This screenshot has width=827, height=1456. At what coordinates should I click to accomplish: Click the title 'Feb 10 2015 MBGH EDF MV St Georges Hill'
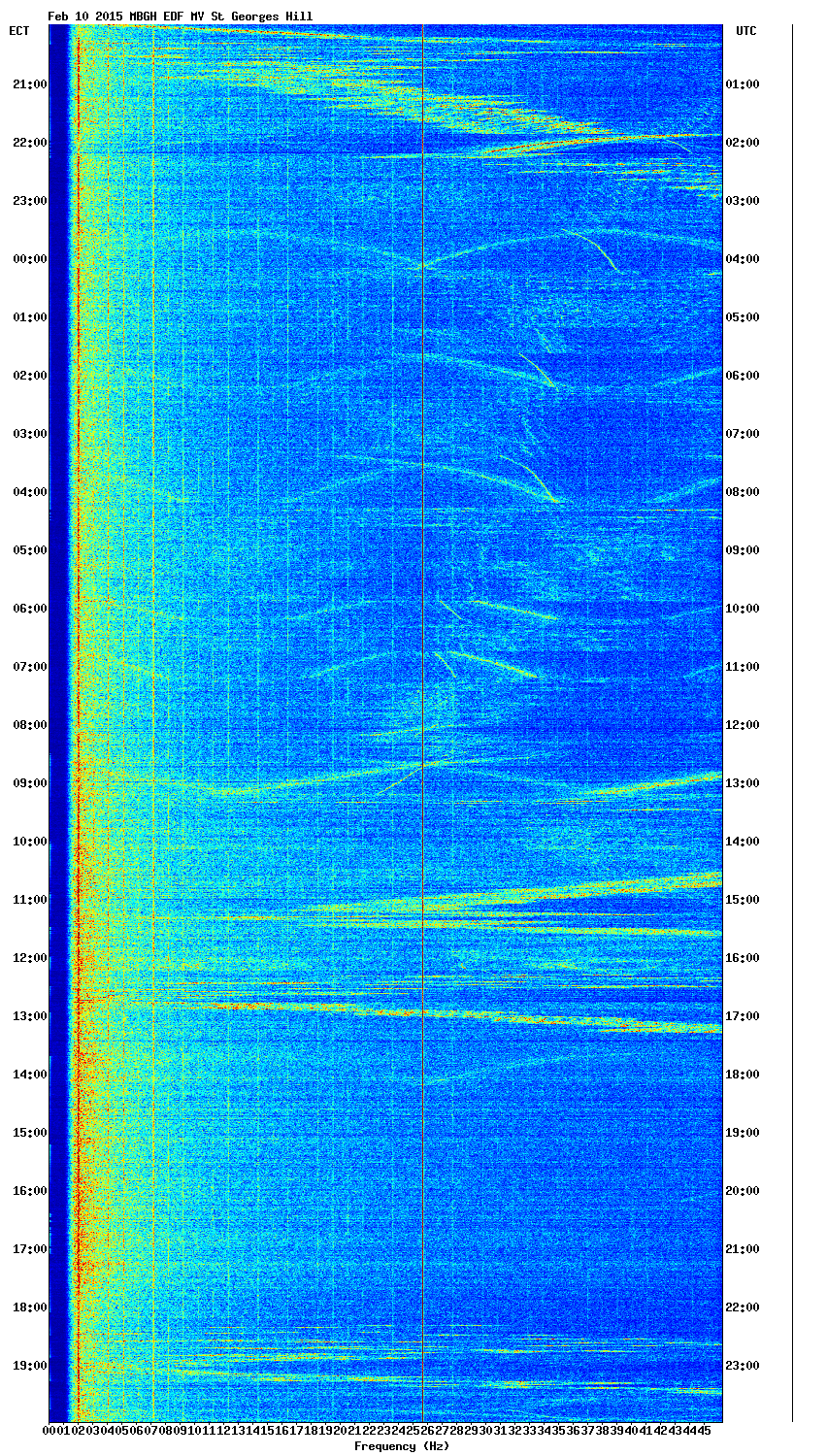(x=181, y=17)
